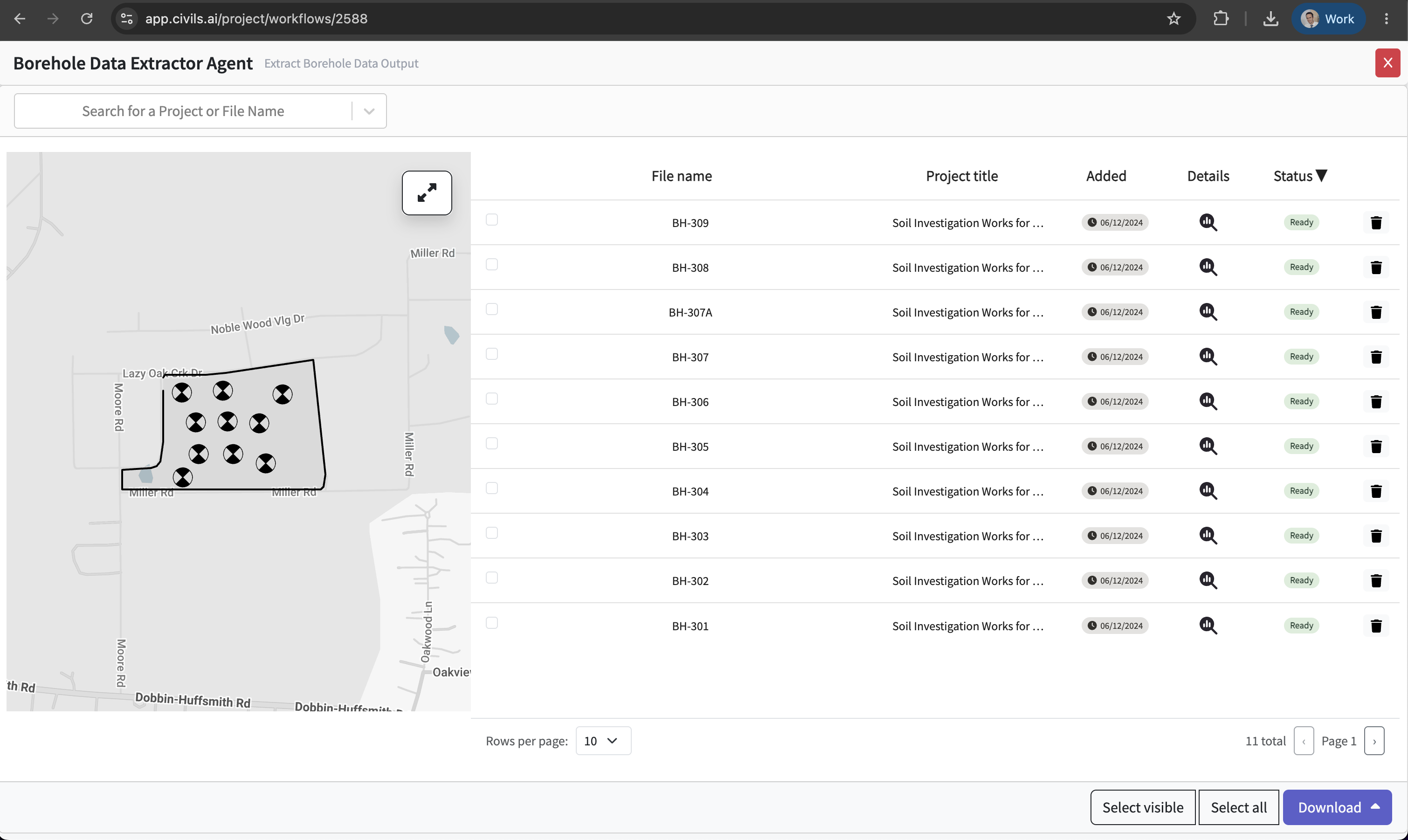Delete the BH-302 file
The image size is (1408, 840).
[1376, 580]
